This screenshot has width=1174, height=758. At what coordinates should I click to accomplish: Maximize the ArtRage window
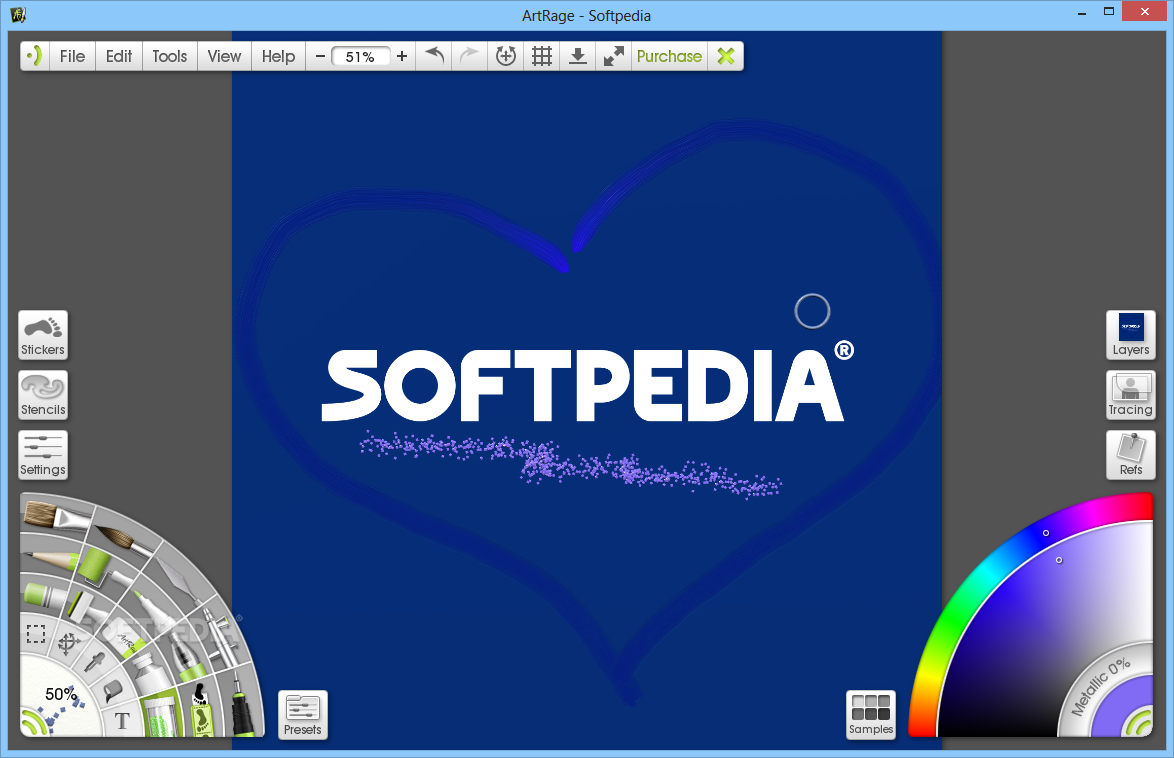click(1109, 11)
